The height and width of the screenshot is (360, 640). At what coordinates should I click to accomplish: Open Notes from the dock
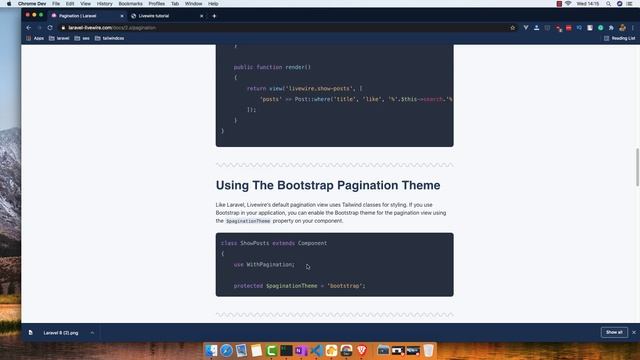256,350
